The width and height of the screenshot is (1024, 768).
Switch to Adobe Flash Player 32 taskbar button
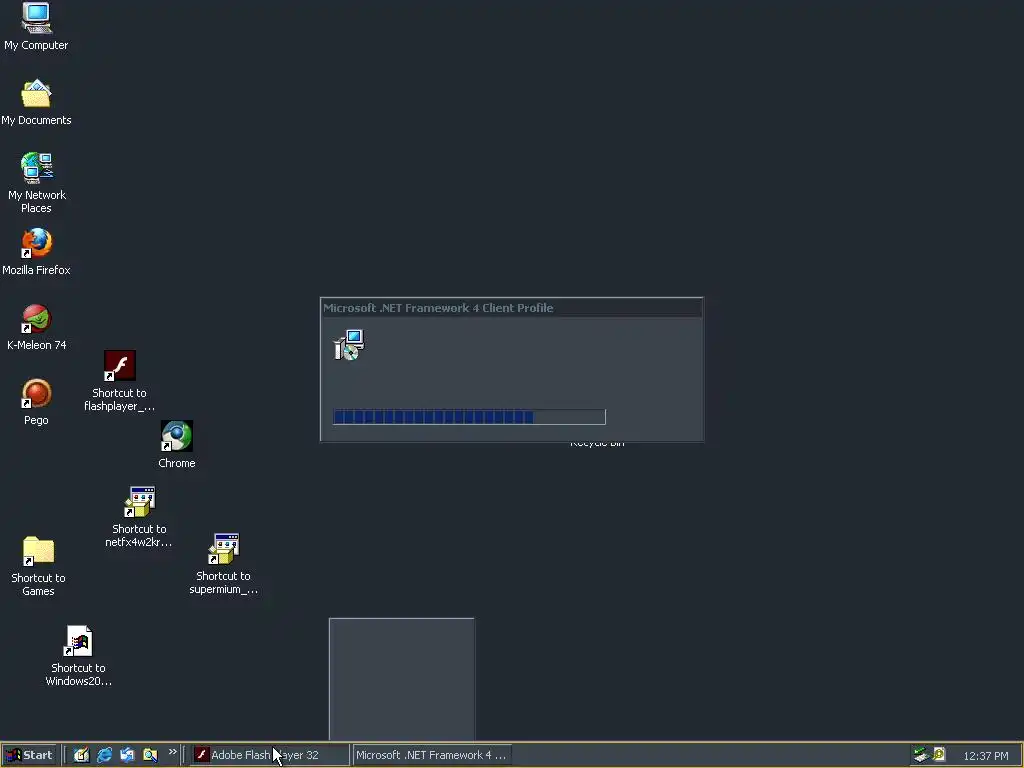click(270, 755)
